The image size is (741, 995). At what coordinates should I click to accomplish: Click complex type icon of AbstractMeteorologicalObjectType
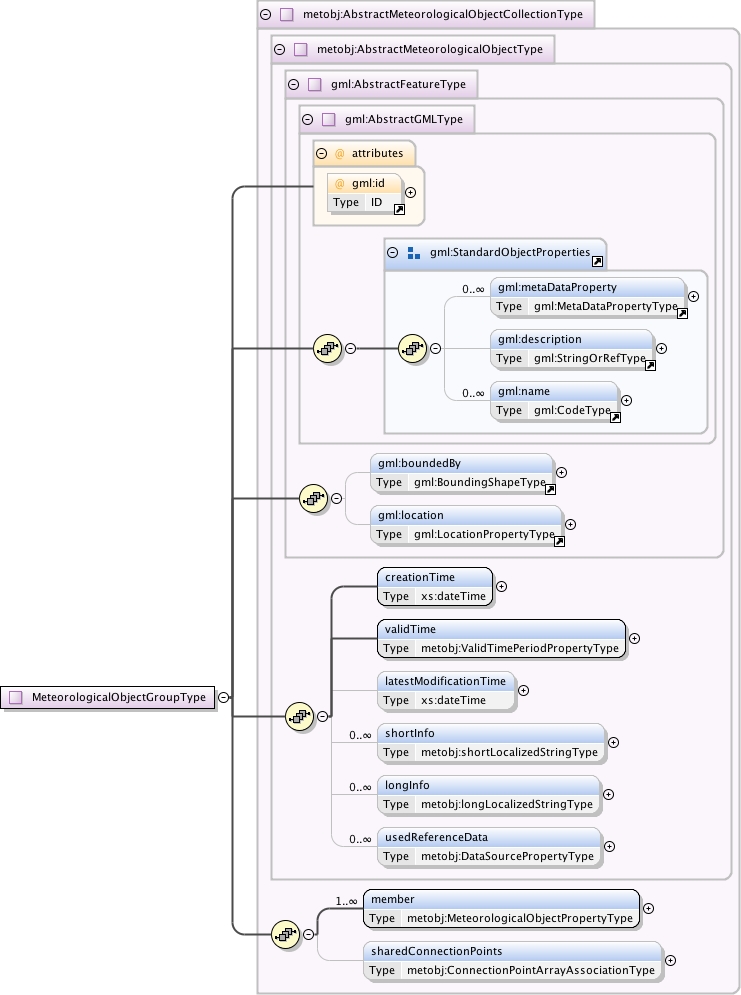[x=301, y=49]
